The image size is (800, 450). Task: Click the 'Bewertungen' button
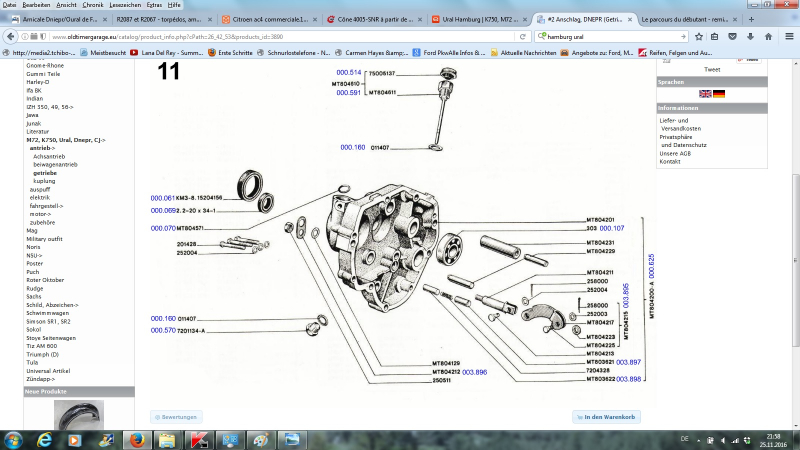pyautogui.click(x=177, y=416)
